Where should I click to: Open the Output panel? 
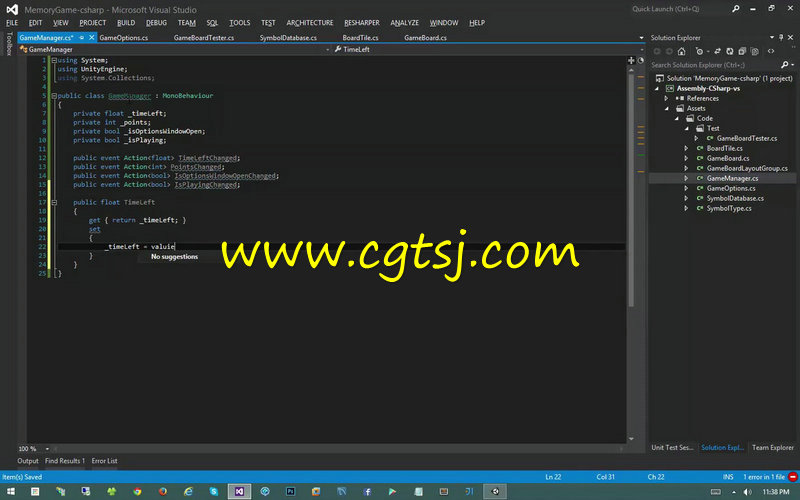(x=28, y=461)
